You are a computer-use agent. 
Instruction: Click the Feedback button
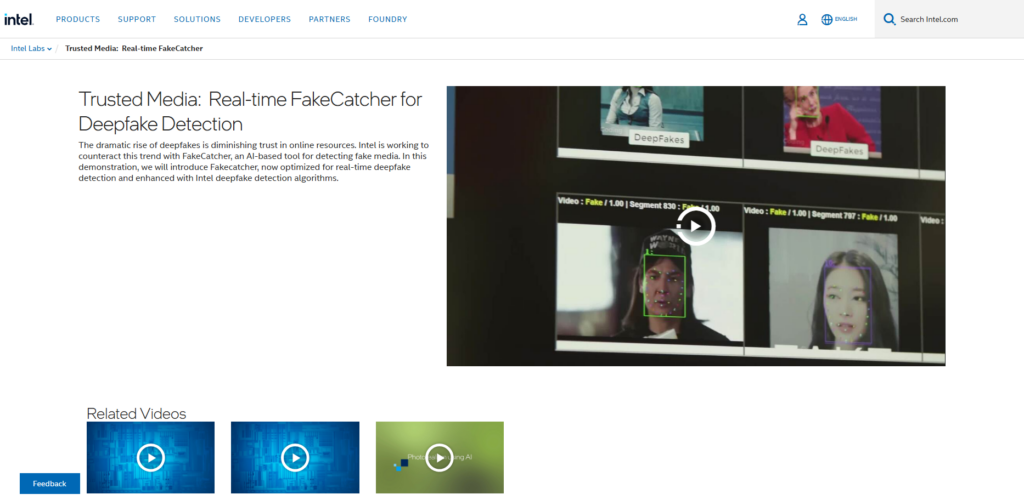(x=50, y=484)
